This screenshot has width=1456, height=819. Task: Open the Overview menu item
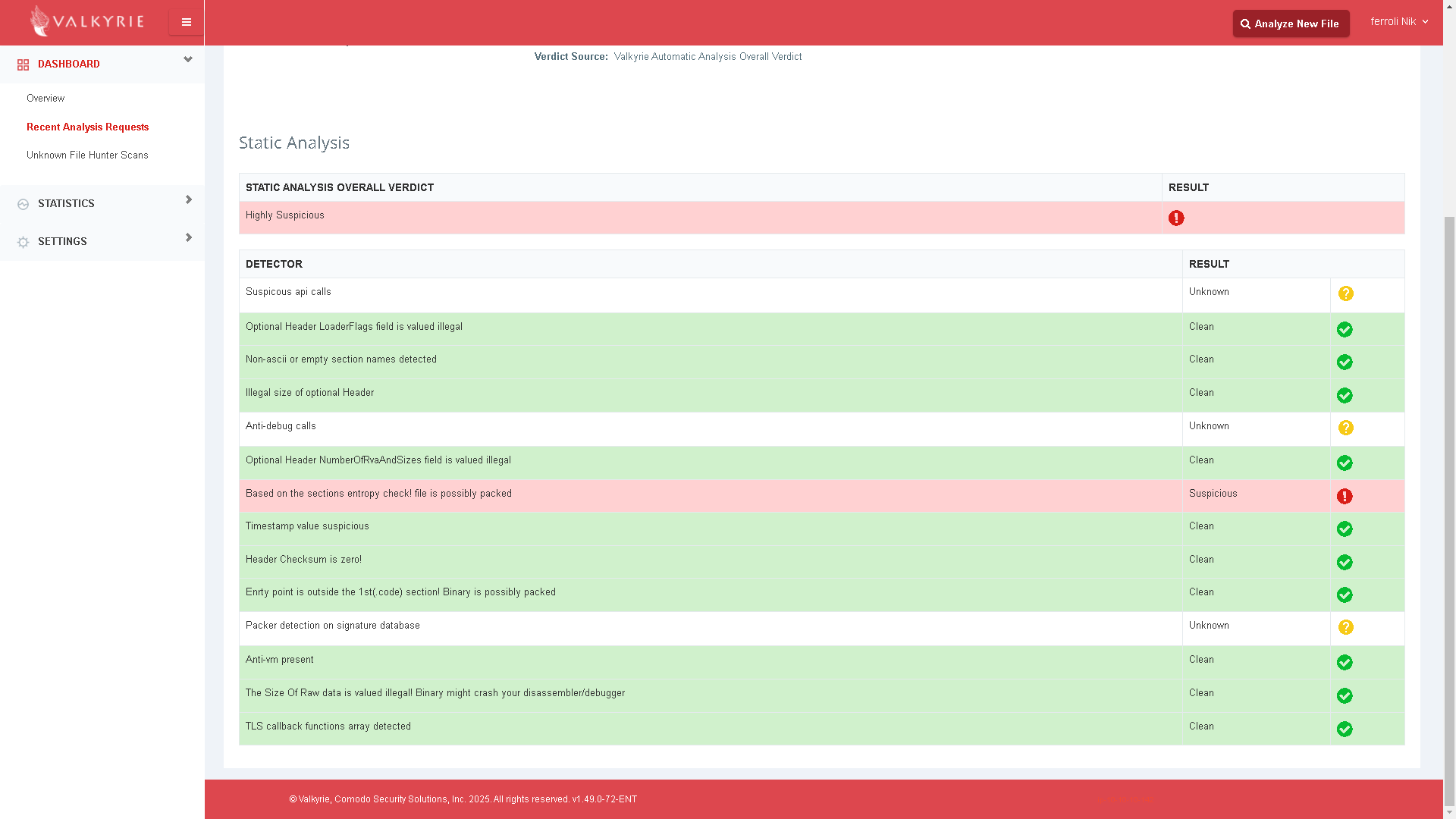pos(45,99)
